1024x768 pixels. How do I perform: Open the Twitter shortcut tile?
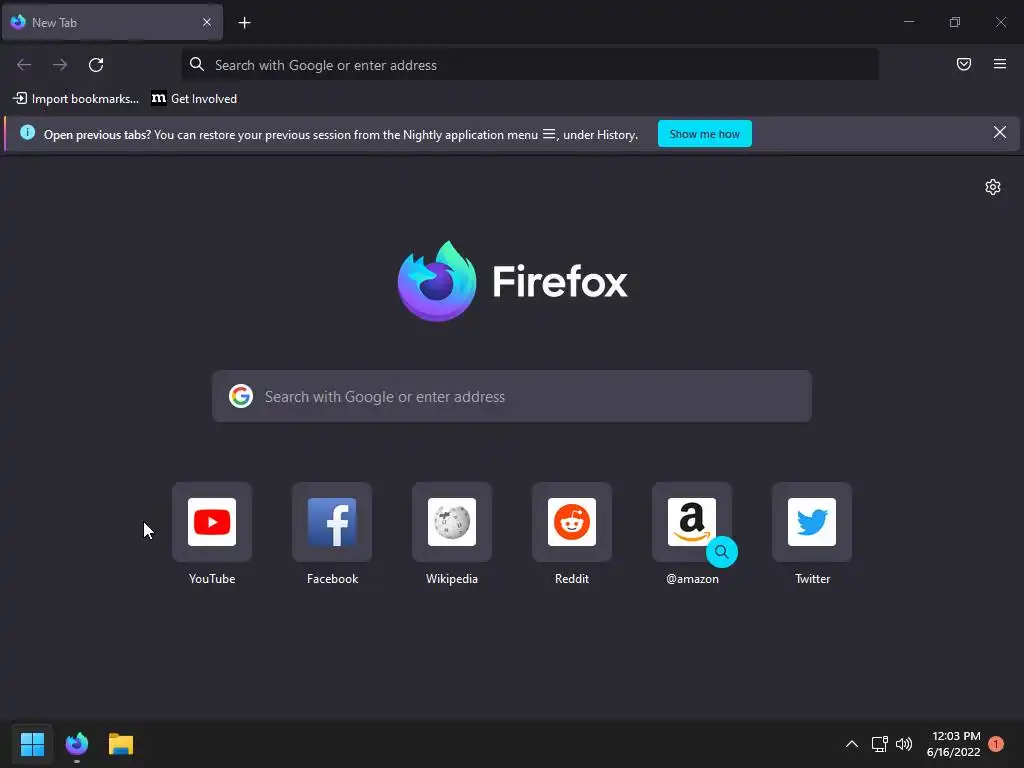812,522
